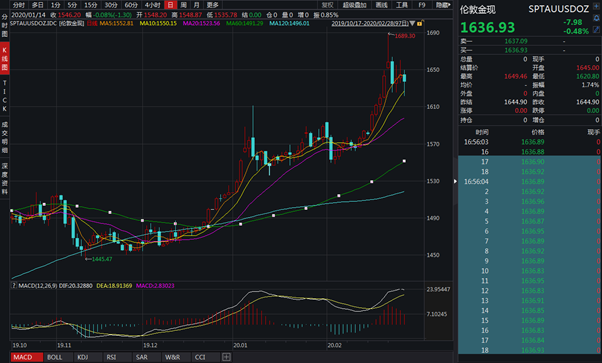
Task: Toggle the 隐藏 panel button
Action: 443,5
